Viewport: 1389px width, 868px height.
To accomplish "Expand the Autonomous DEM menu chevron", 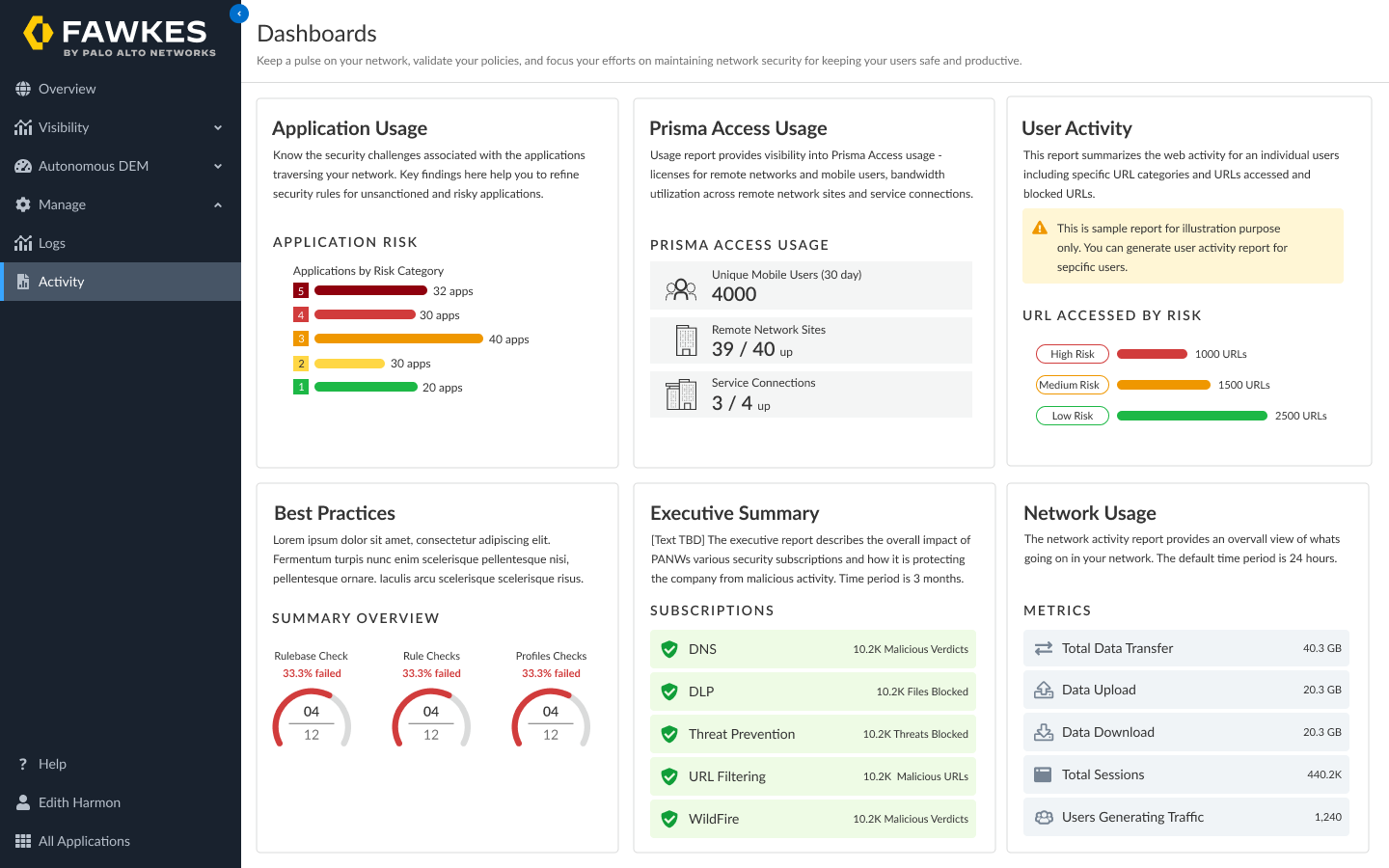I will 218,166.
